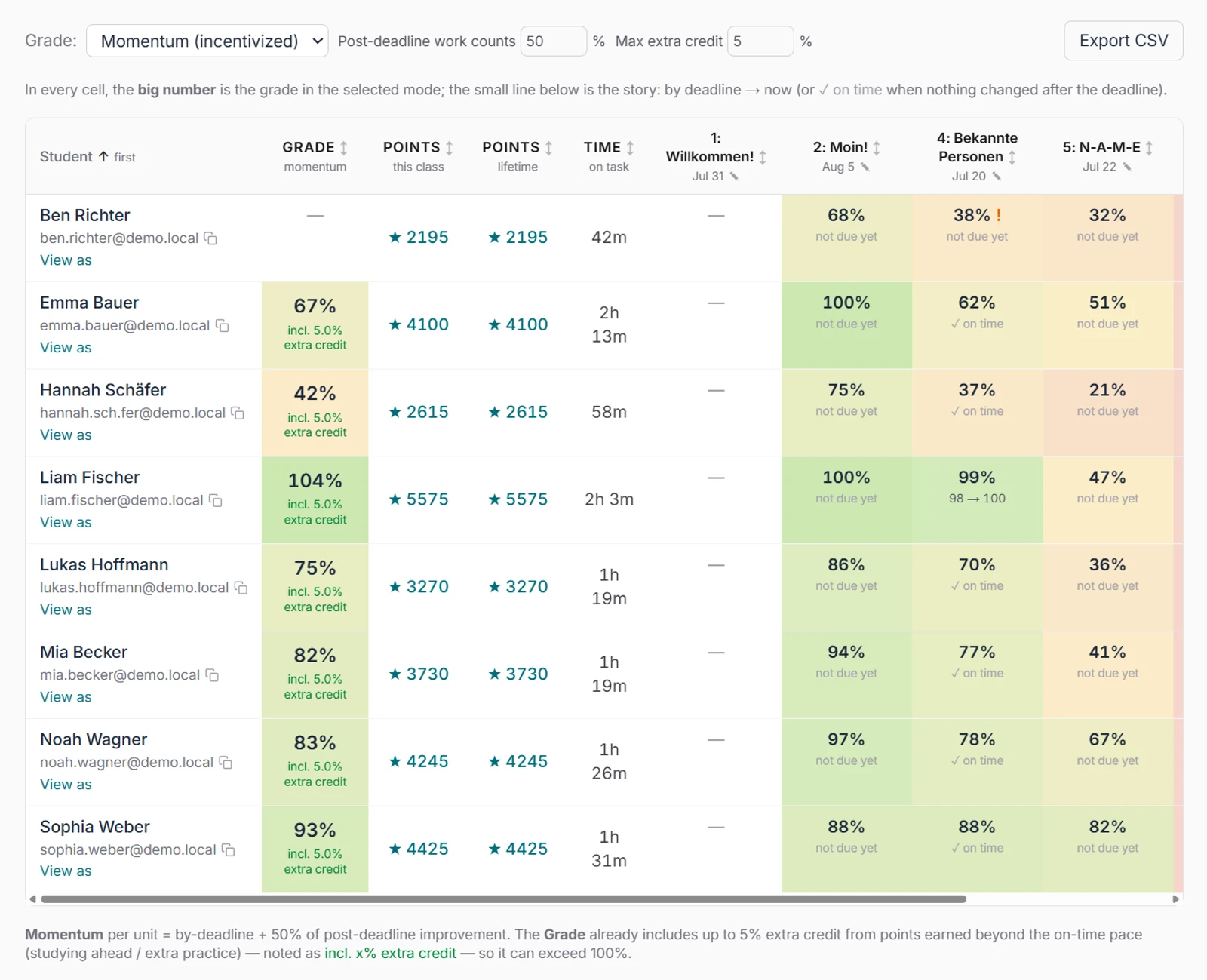Click Ben Richter's 38% ! Bekannte Personen cell
The width and height of the screenshot is (1207, 980).
(x=977, y=238)
